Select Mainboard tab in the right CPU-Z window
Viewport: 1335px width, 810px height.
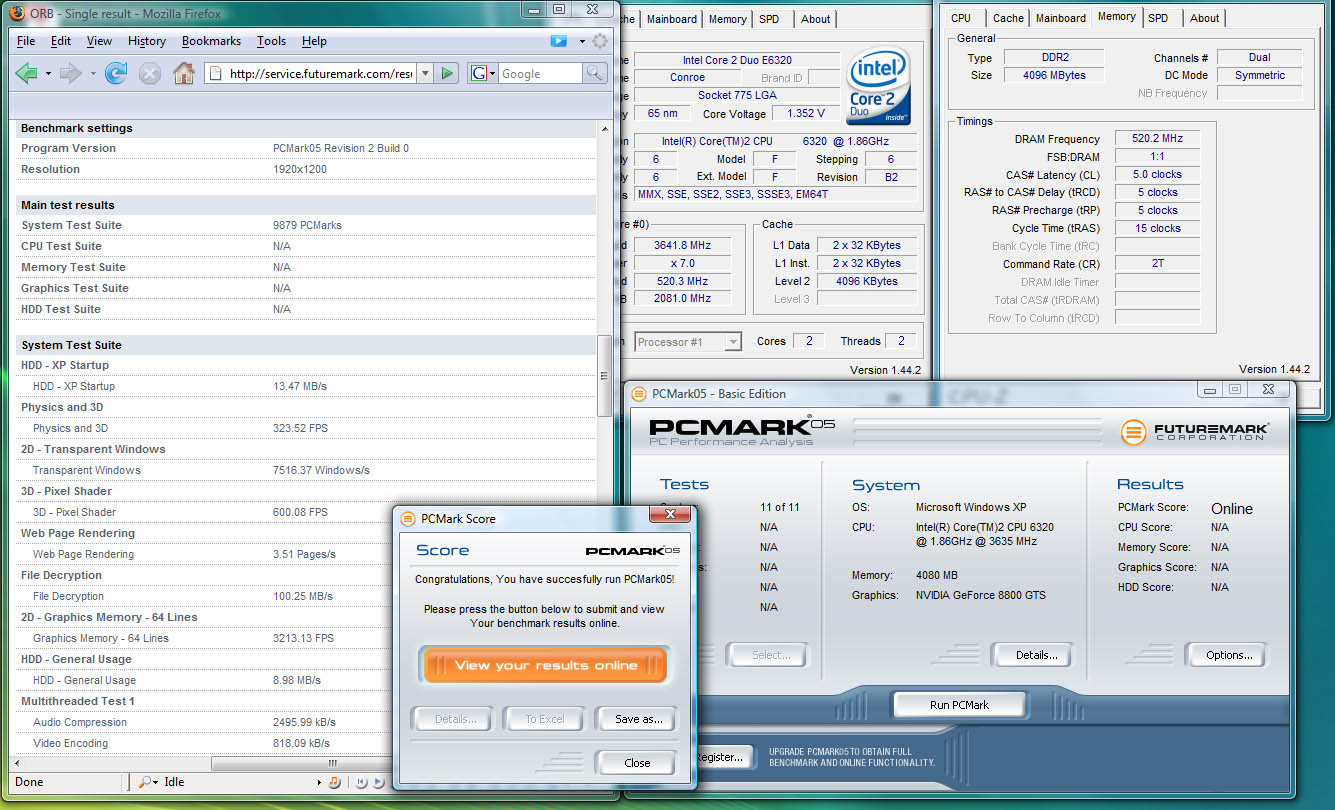click(x=1061, y=18)
